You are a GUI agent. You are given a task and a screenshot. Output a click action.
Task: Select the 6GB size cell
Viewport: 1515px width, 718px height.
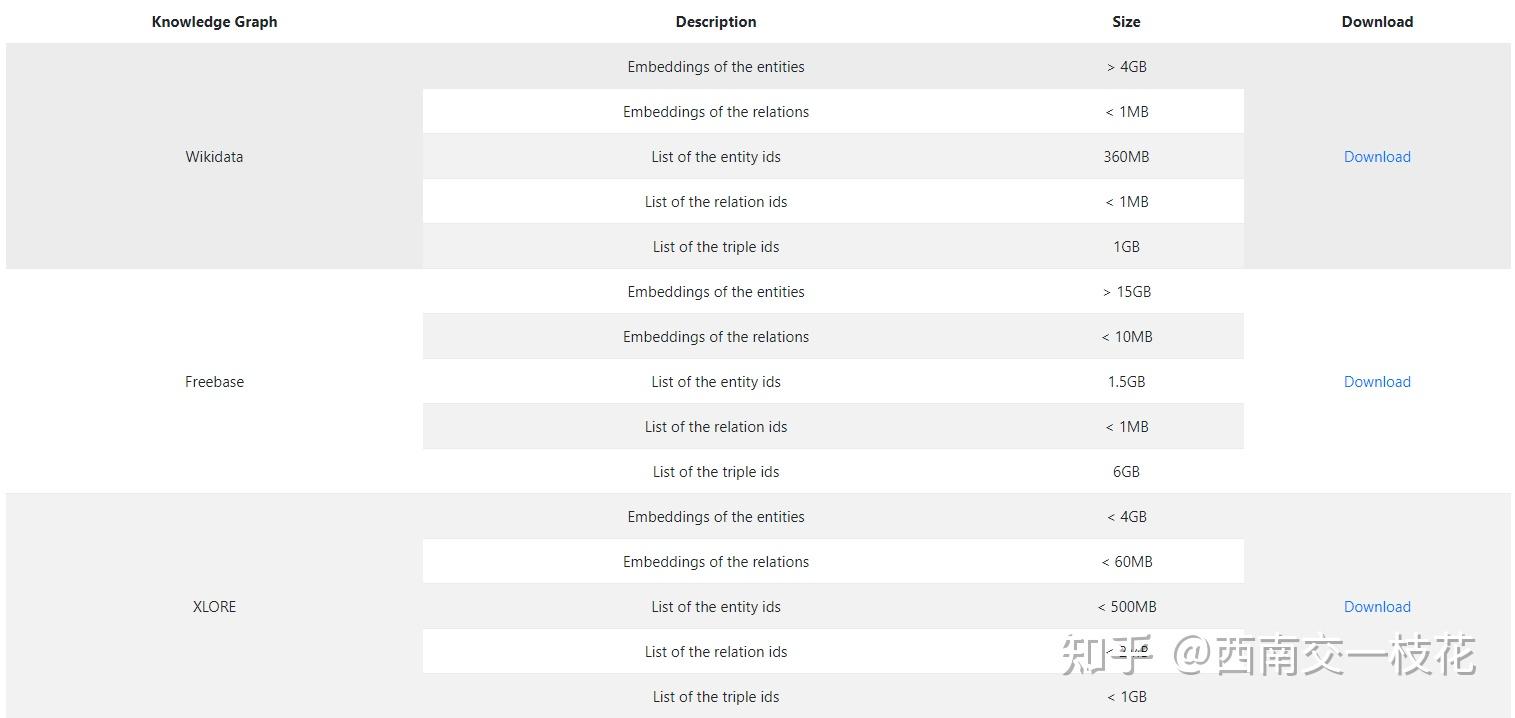pos(1126,472)
